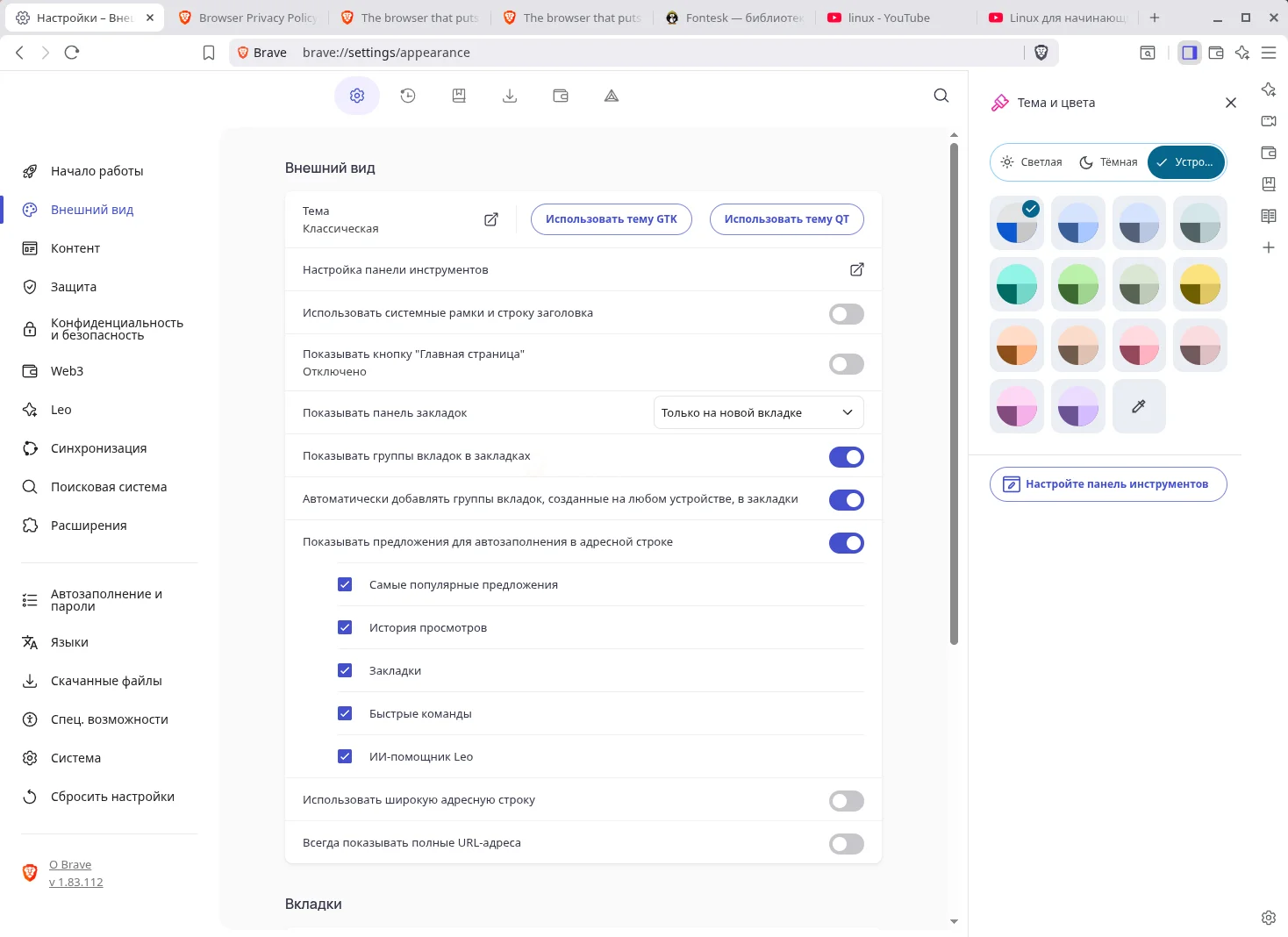Open the main hamburger menu
The width and height of the screenshot is (1288, 937).
(1269, 53)
